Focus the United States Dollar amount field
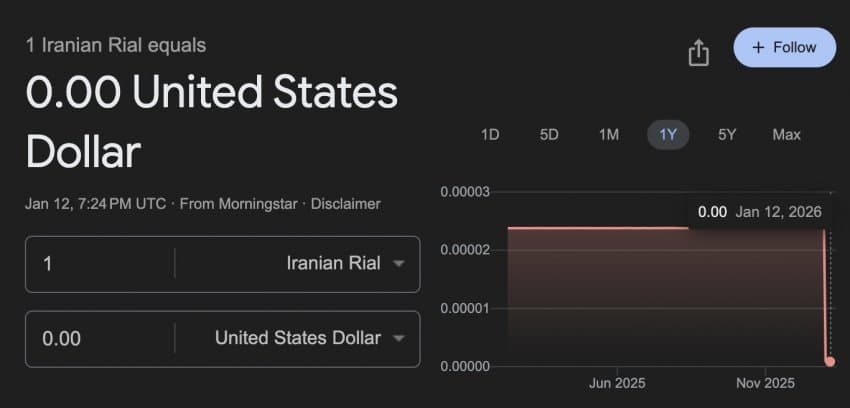This screenshot has height=408, width=850. tap(100, 338)
